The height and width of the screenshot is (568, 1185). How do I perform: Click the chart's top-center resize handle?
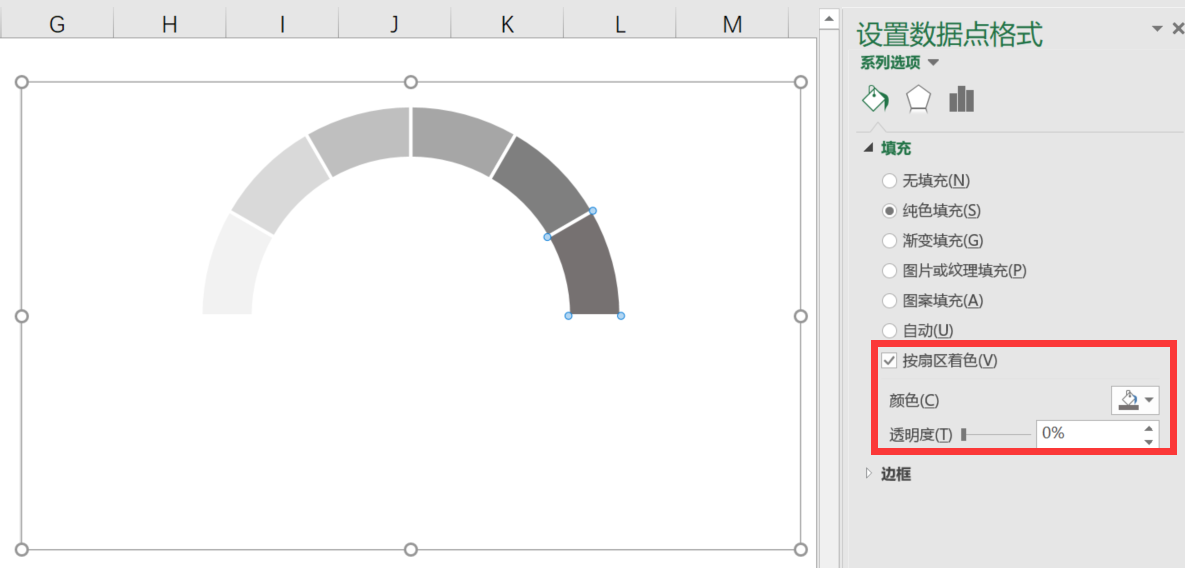[x=411, y=82]
